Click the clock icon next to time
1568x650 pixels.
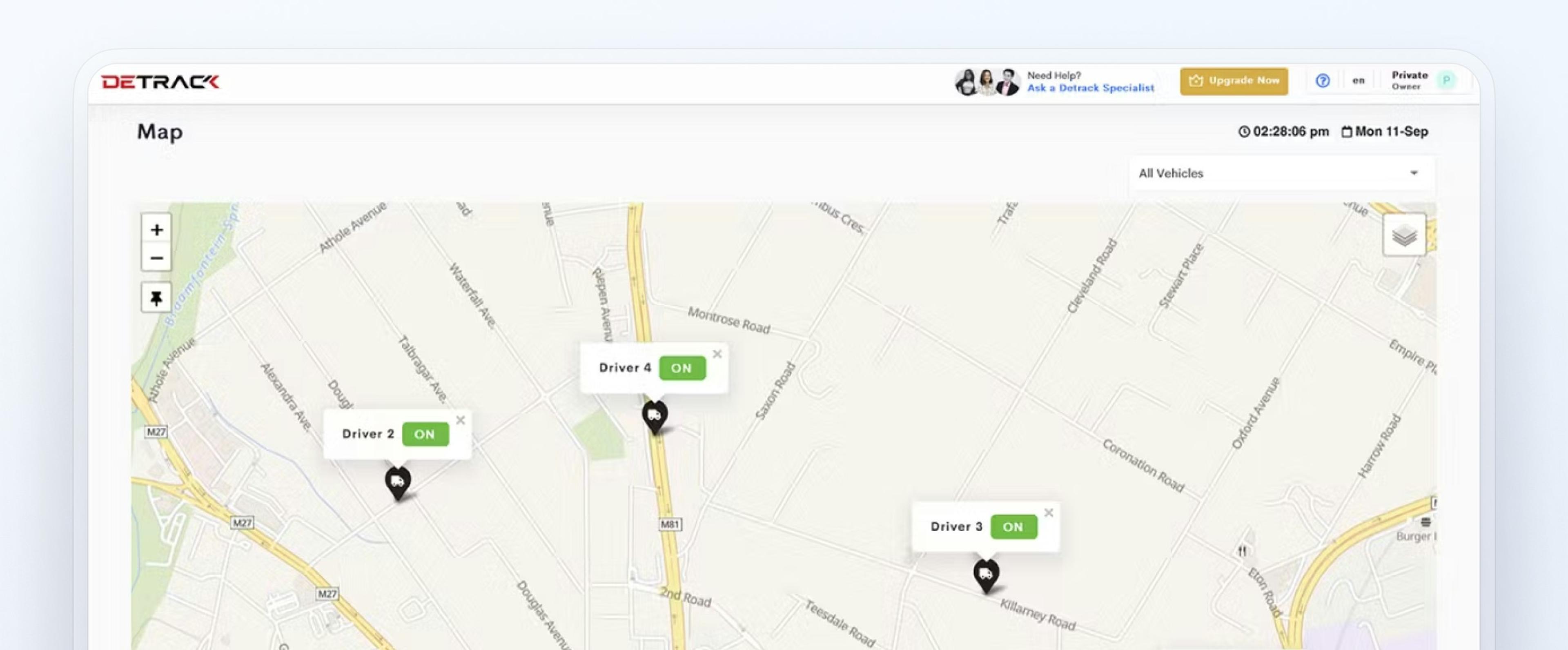(1244, 131)
